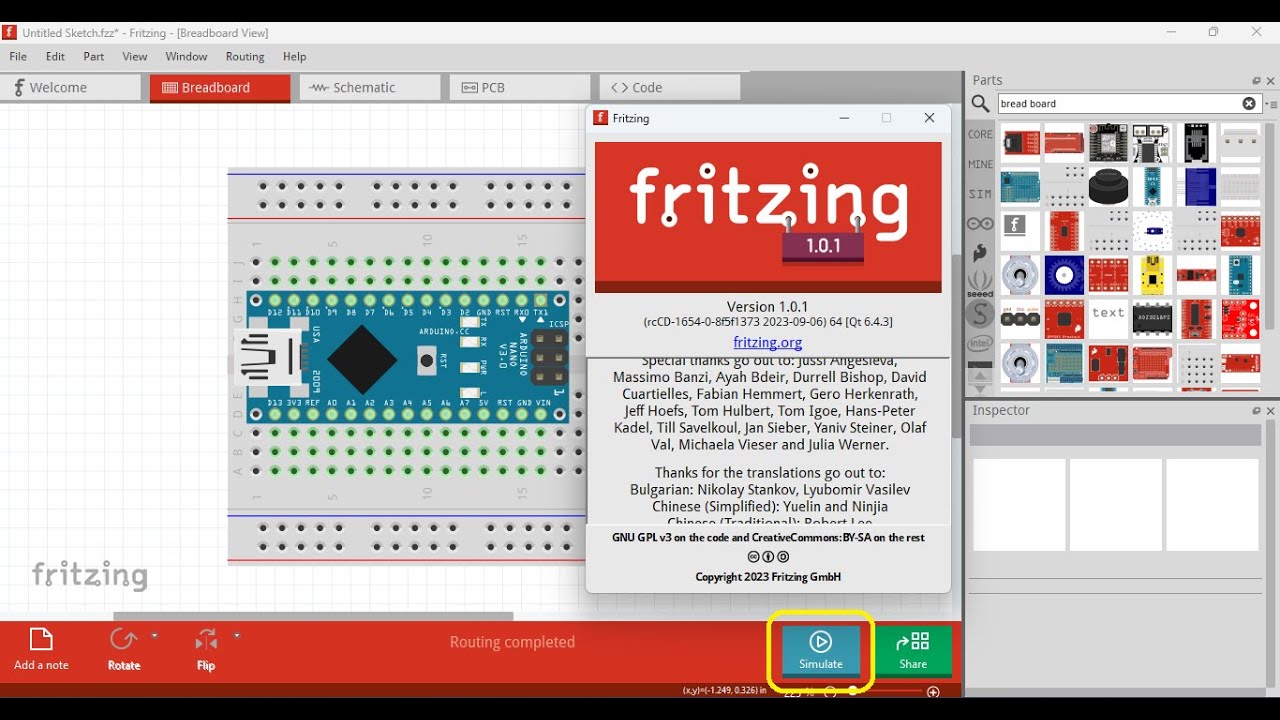
Task: Open the View menu
Action: (x=135, y=57)
